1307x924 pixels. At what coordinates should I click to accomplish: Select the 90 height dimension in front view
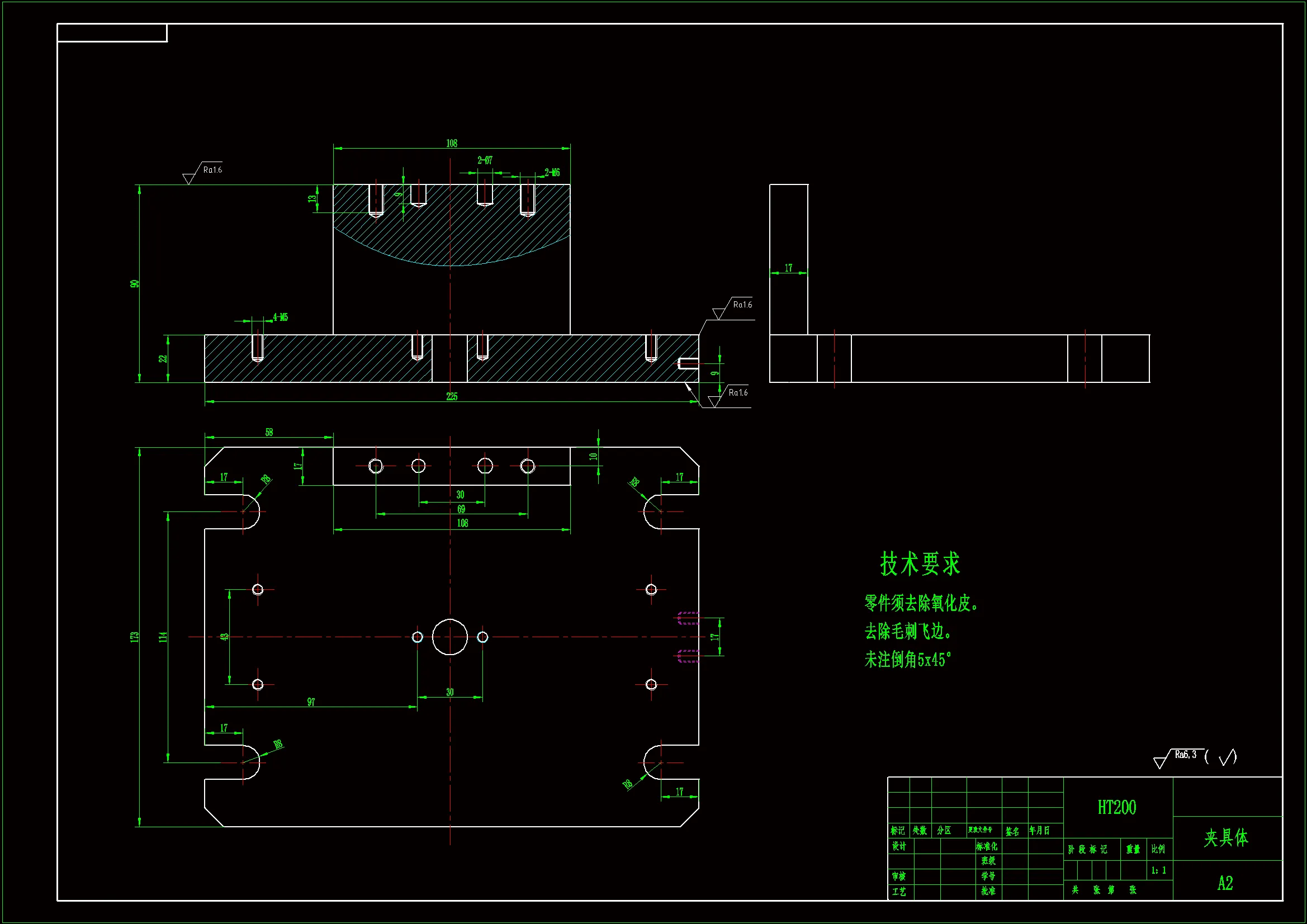click(135, 283)
